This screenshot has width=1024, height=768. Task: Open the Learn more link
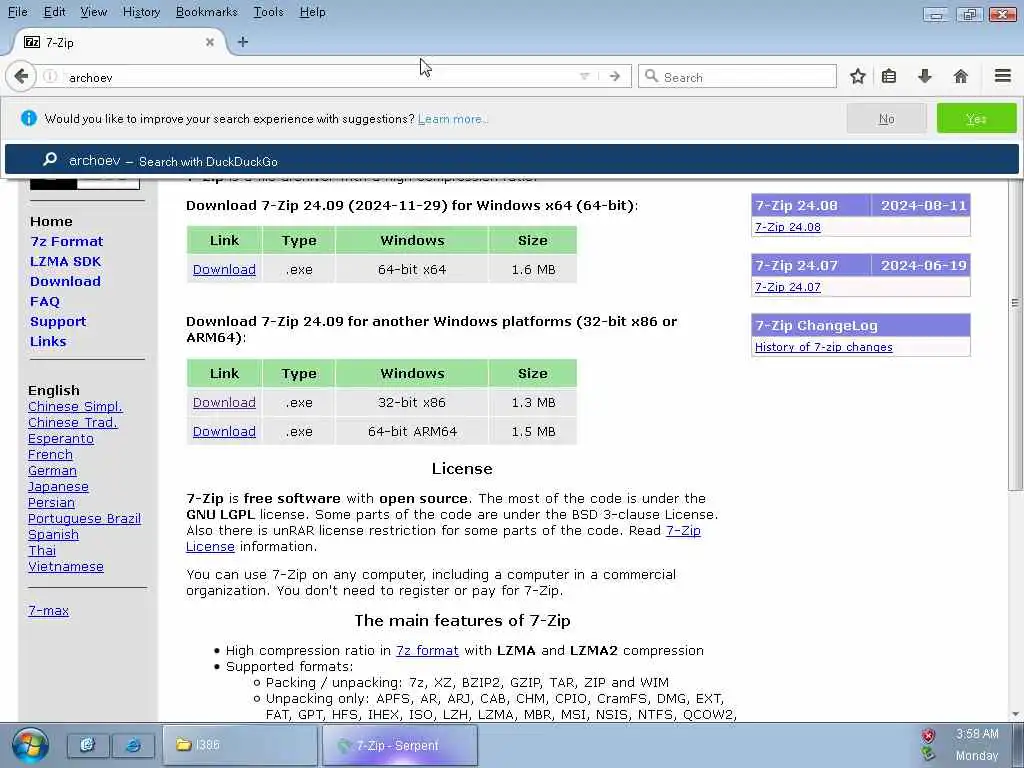[452, 119]
